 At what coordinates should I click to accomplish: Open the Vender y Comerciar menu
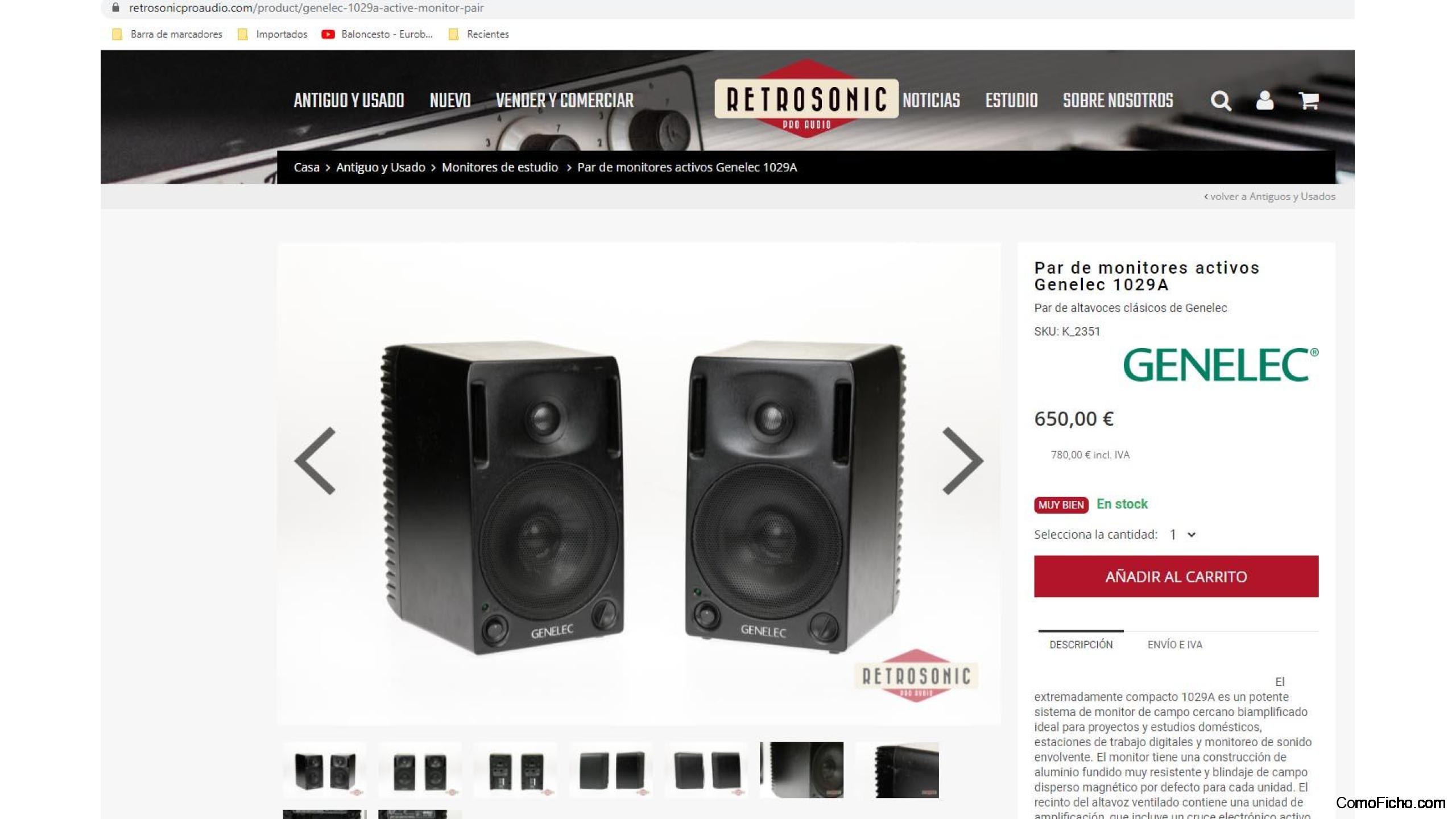pyautogui.click(x=564, y=101)
